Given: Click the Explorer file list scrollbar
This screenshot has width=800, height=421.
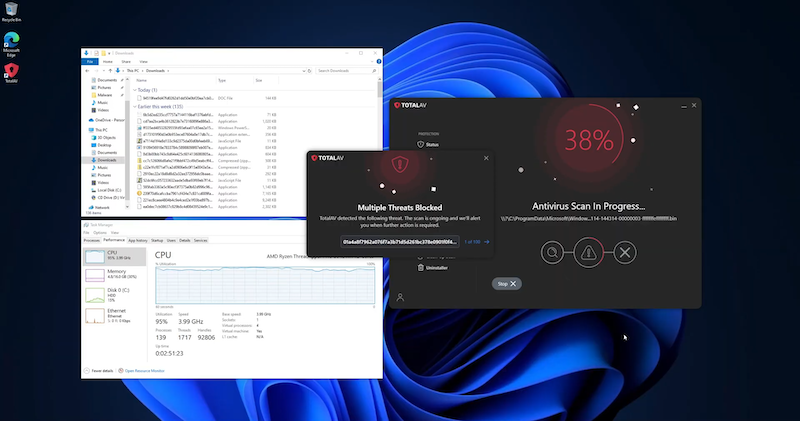Looking at the screenshot, I should click(x=380, y=88).
